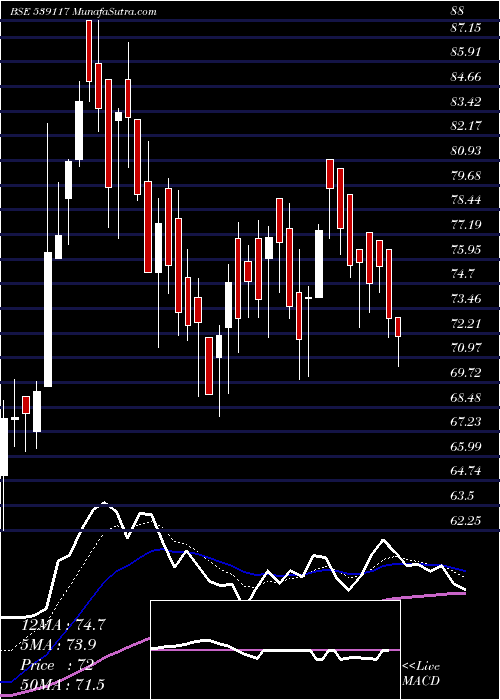The image size is (500, 700).
Task: Click the 68.48 price axis label
Action: click(x=466, y=397)
